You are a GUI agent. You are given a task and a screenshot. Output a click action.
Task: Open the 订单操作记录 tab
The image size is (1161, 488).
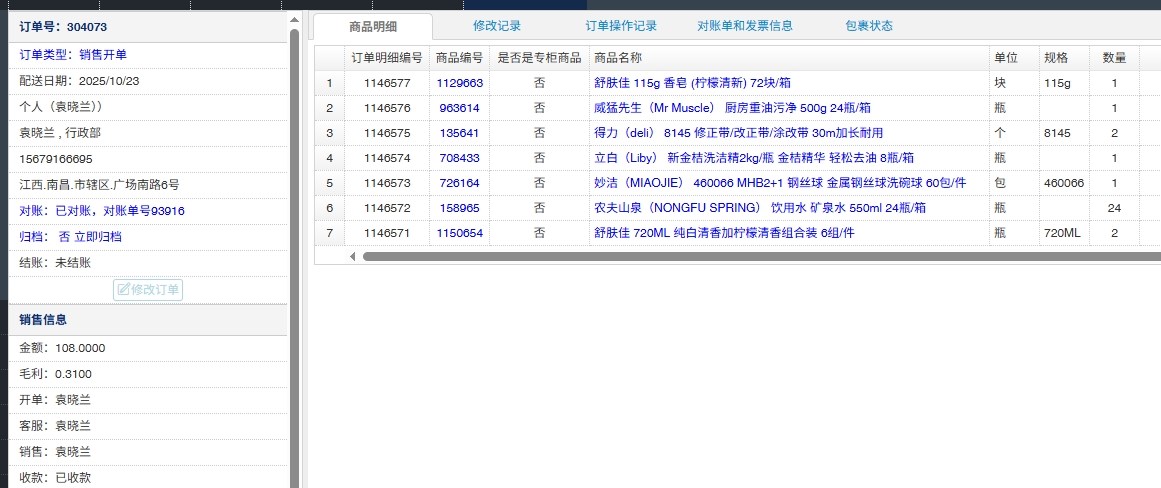[621, 26]
